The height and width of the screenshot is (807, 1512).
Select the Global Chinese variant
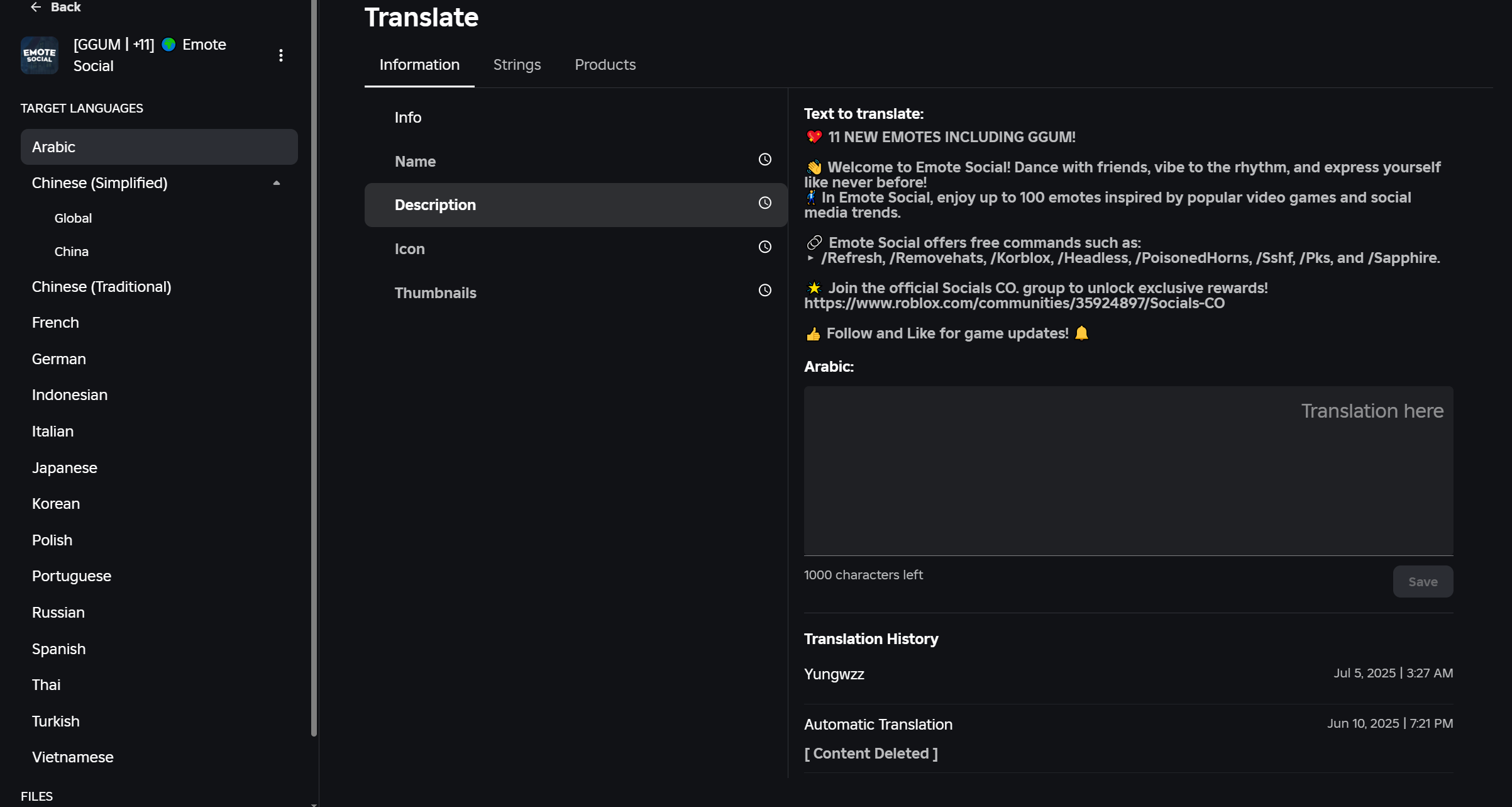pos(73,218)
